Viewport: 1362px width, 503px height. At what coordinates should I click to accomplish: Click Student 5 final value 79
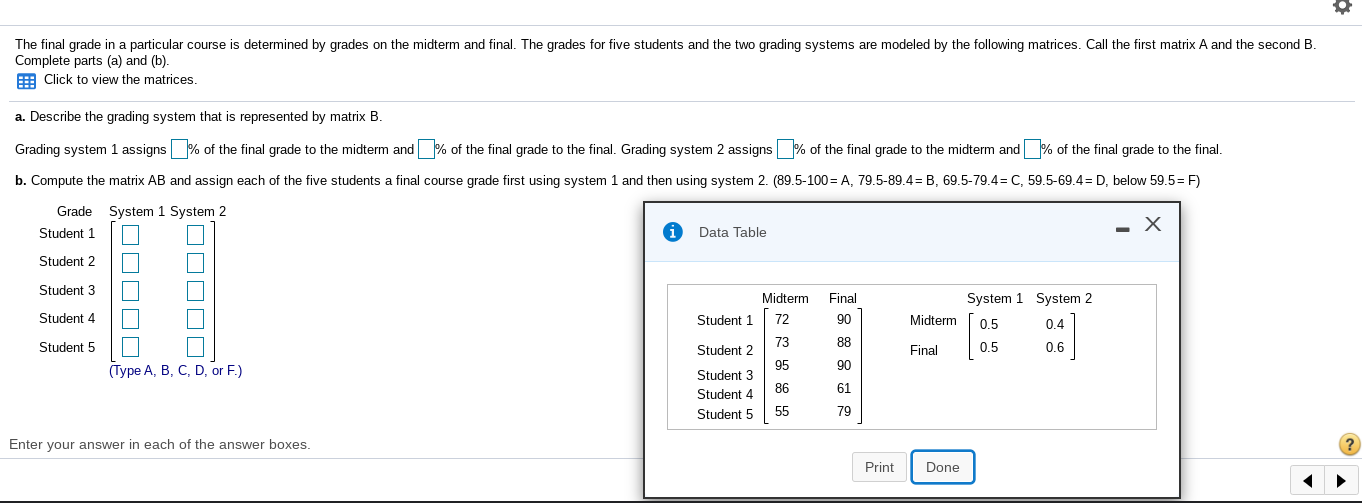pyautogui.click(x=844, y=411)
